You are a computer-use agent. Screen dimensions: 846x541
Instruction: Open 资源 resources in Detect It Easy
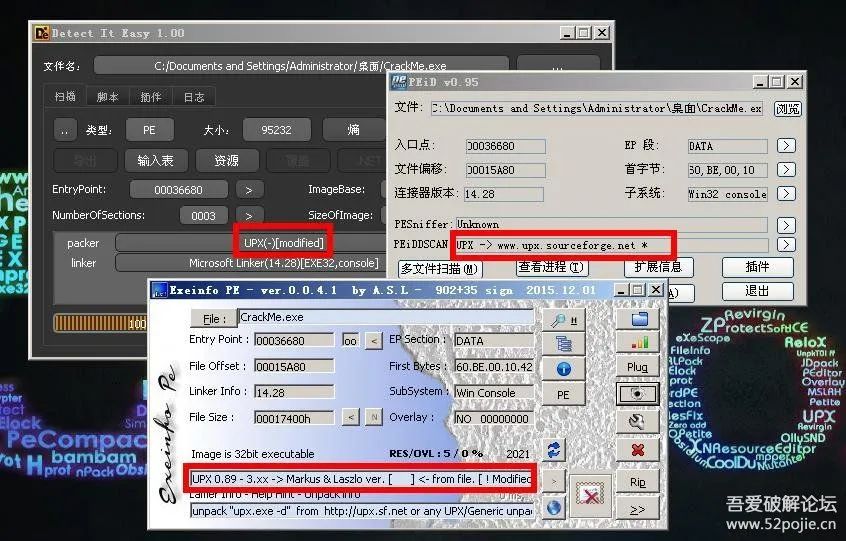pos(226,161)
